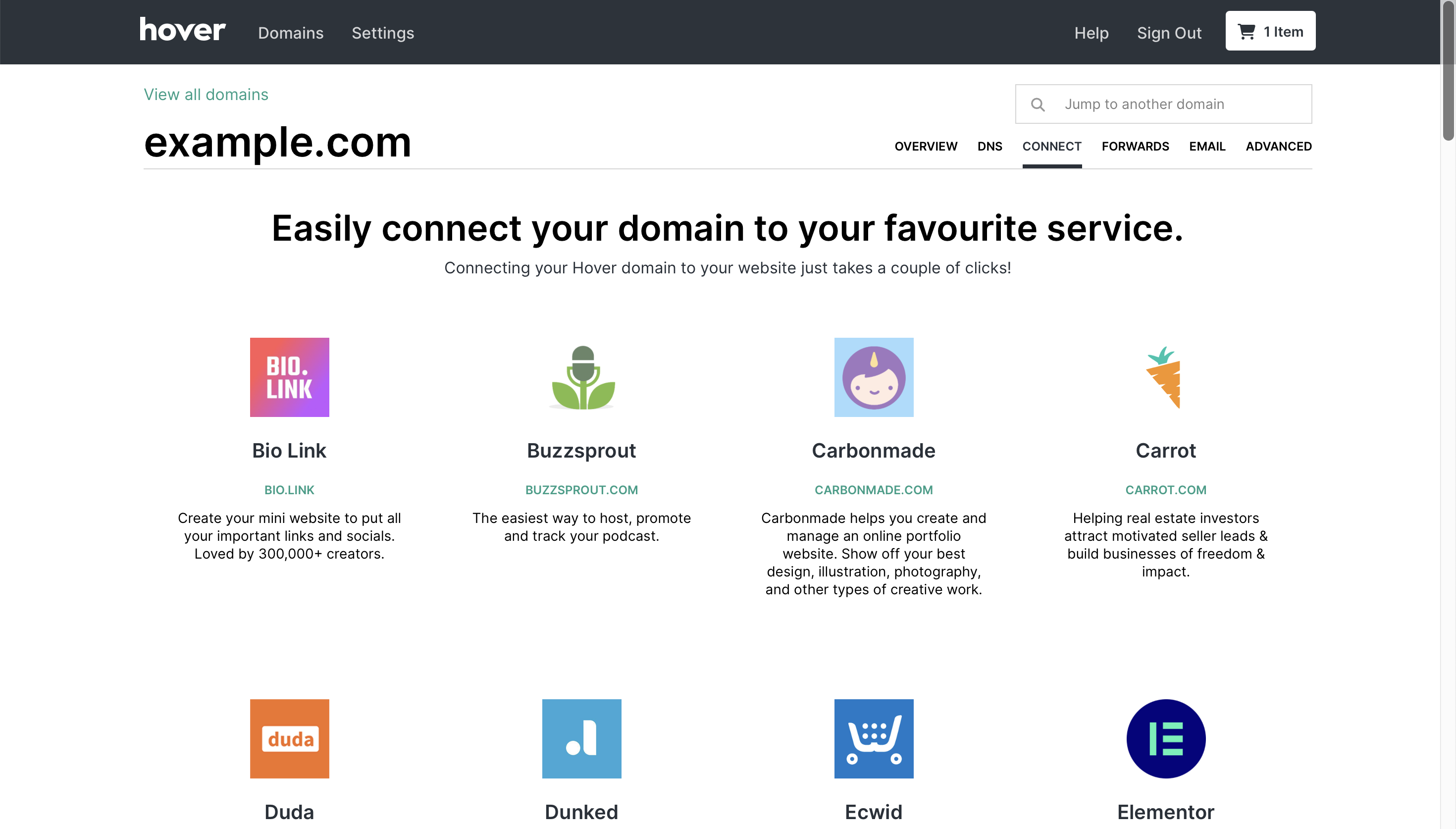Select the Connect tab

pos(1051,146)
